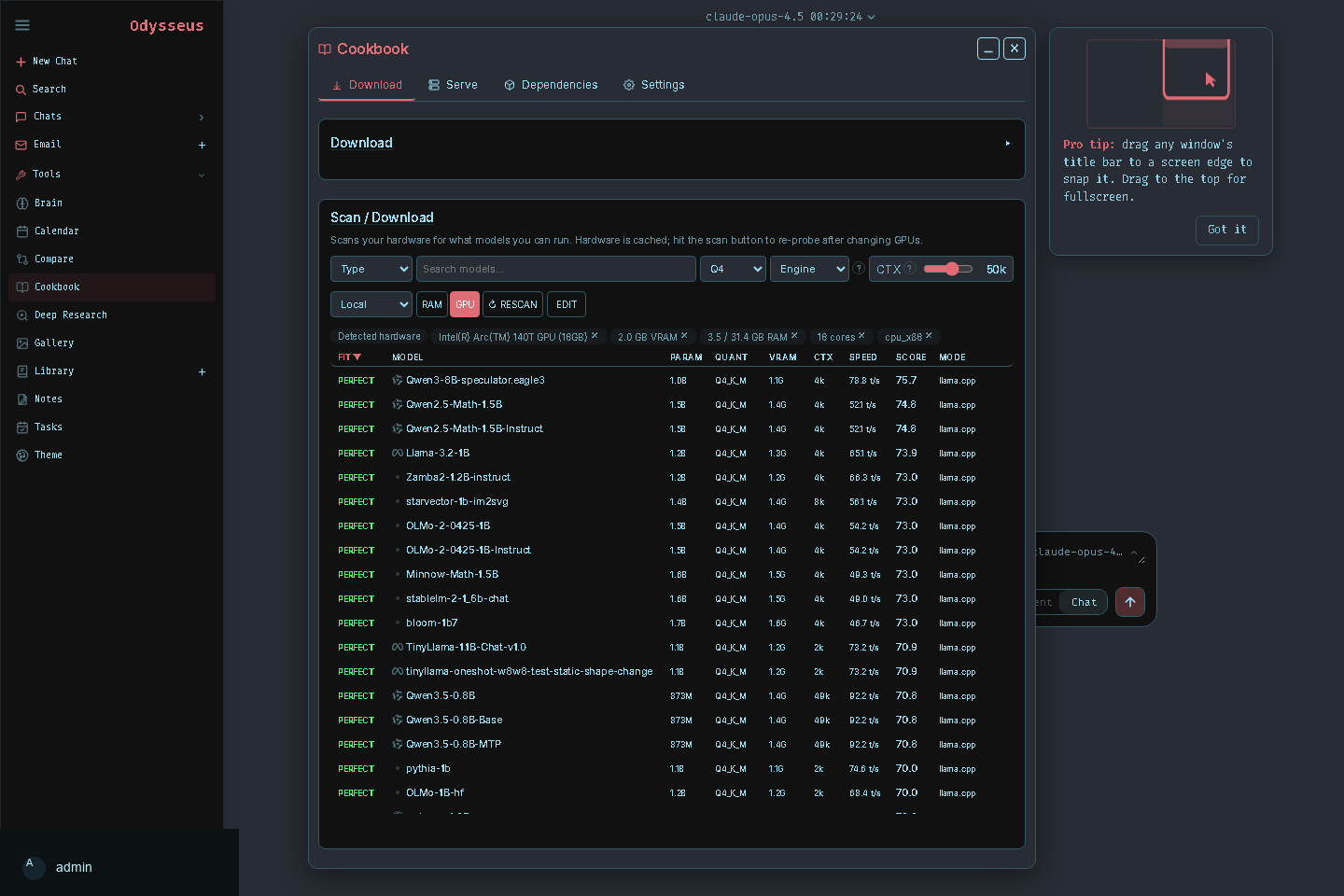Open Deep Research from its sidebar icon
This screenshot has width=1344, height=896.
tap(22, 315)
